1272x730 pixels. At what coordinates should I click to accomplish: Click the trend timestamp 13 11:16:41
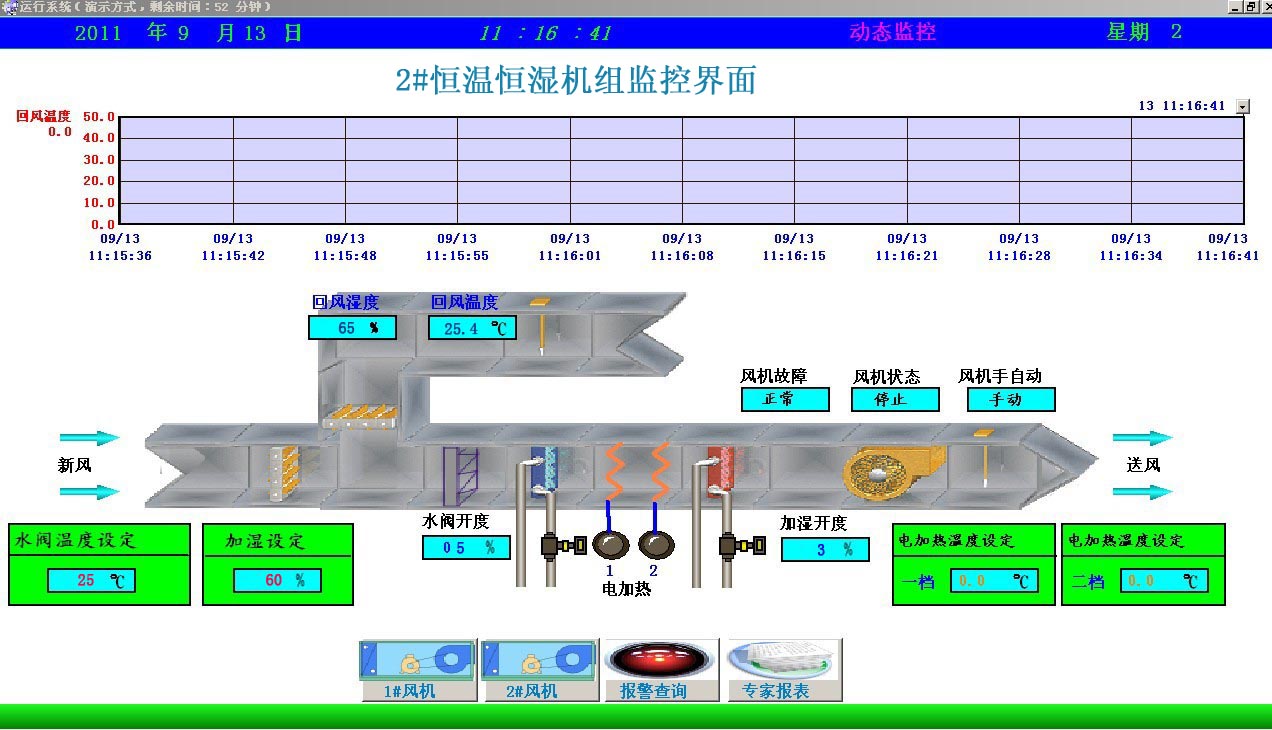tap(1182, 106)
